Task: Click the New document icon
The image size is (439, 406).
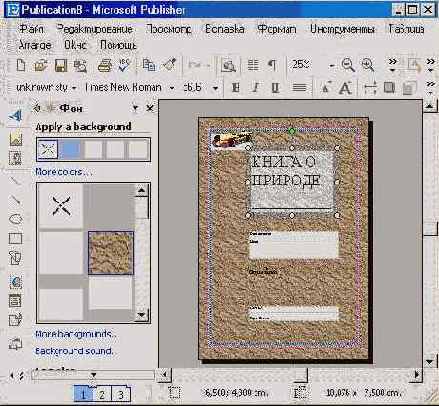Action: click(21, 65)
